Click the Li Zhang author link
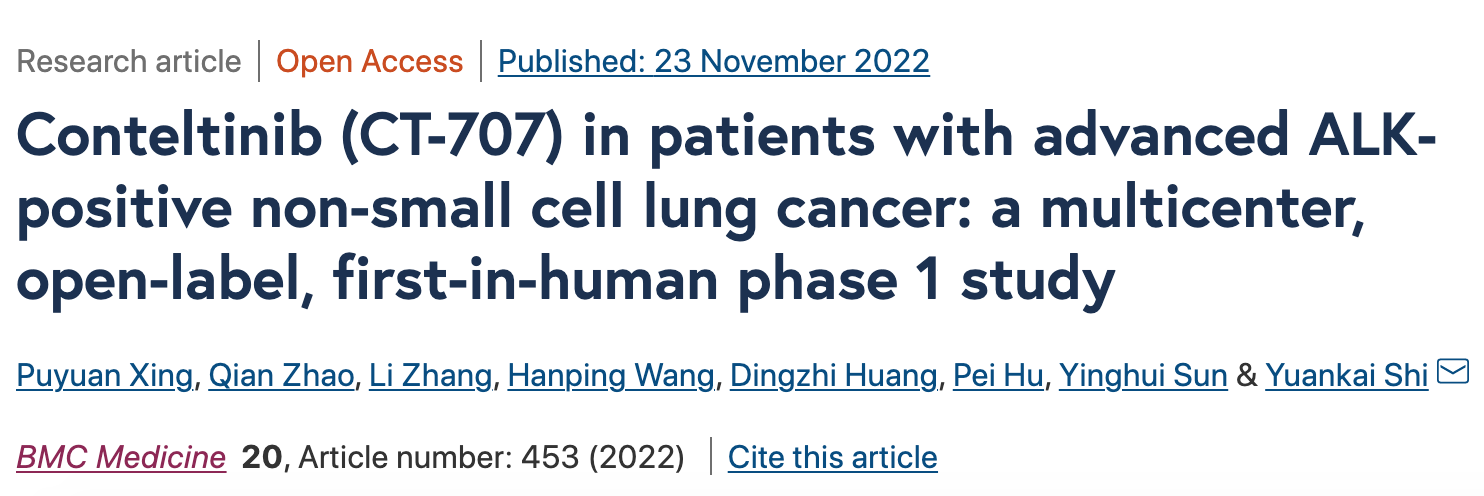This screenshot has height=496, width=1484. point(430,377)
